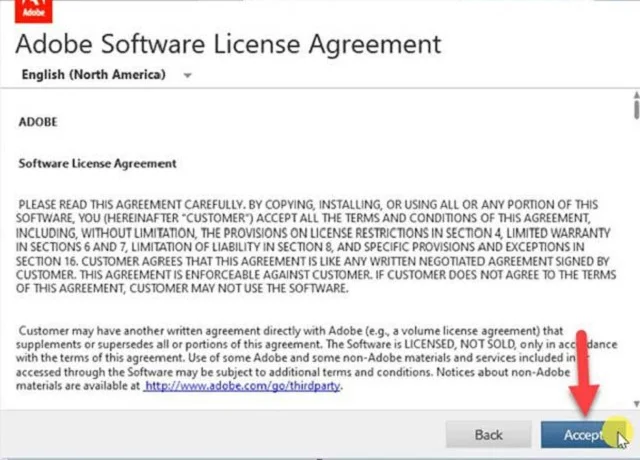Click the Adobe Software License Agreement title
This screenshot has height=460, width=640.
229,44
